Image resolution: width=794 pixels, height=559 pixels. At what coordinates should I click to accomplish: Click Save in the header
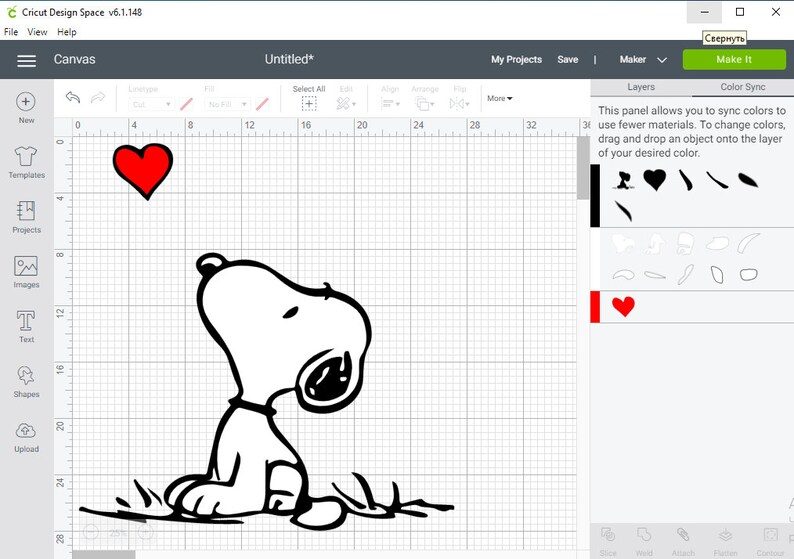coord(568,60)
